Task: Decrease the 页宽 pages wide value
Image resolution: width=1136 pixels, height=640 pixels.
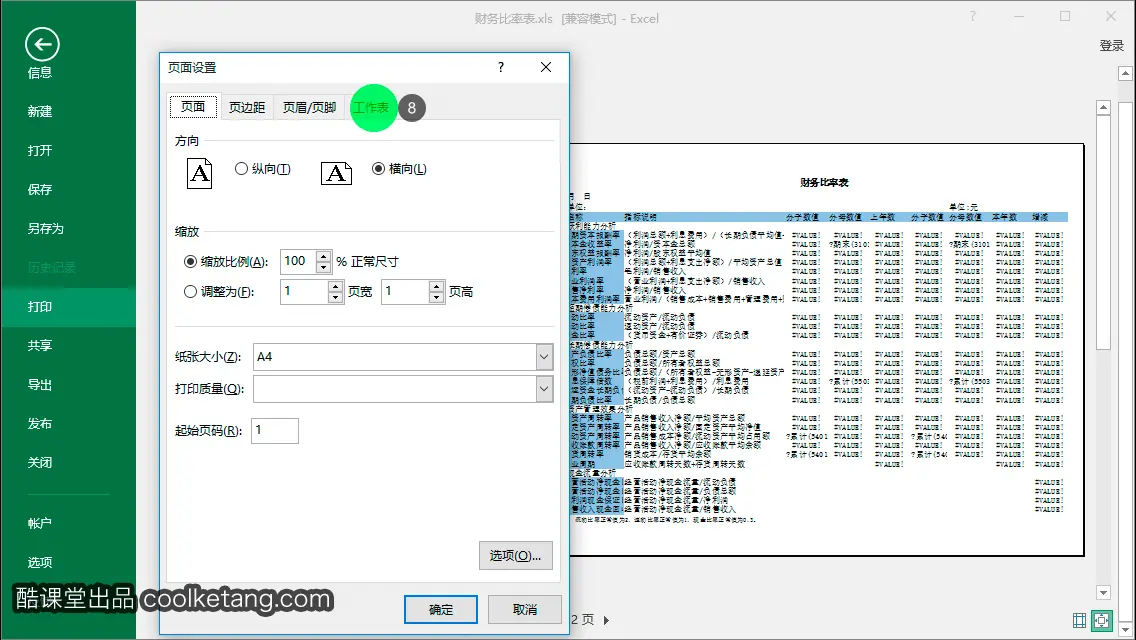Action: pos(335,297)
